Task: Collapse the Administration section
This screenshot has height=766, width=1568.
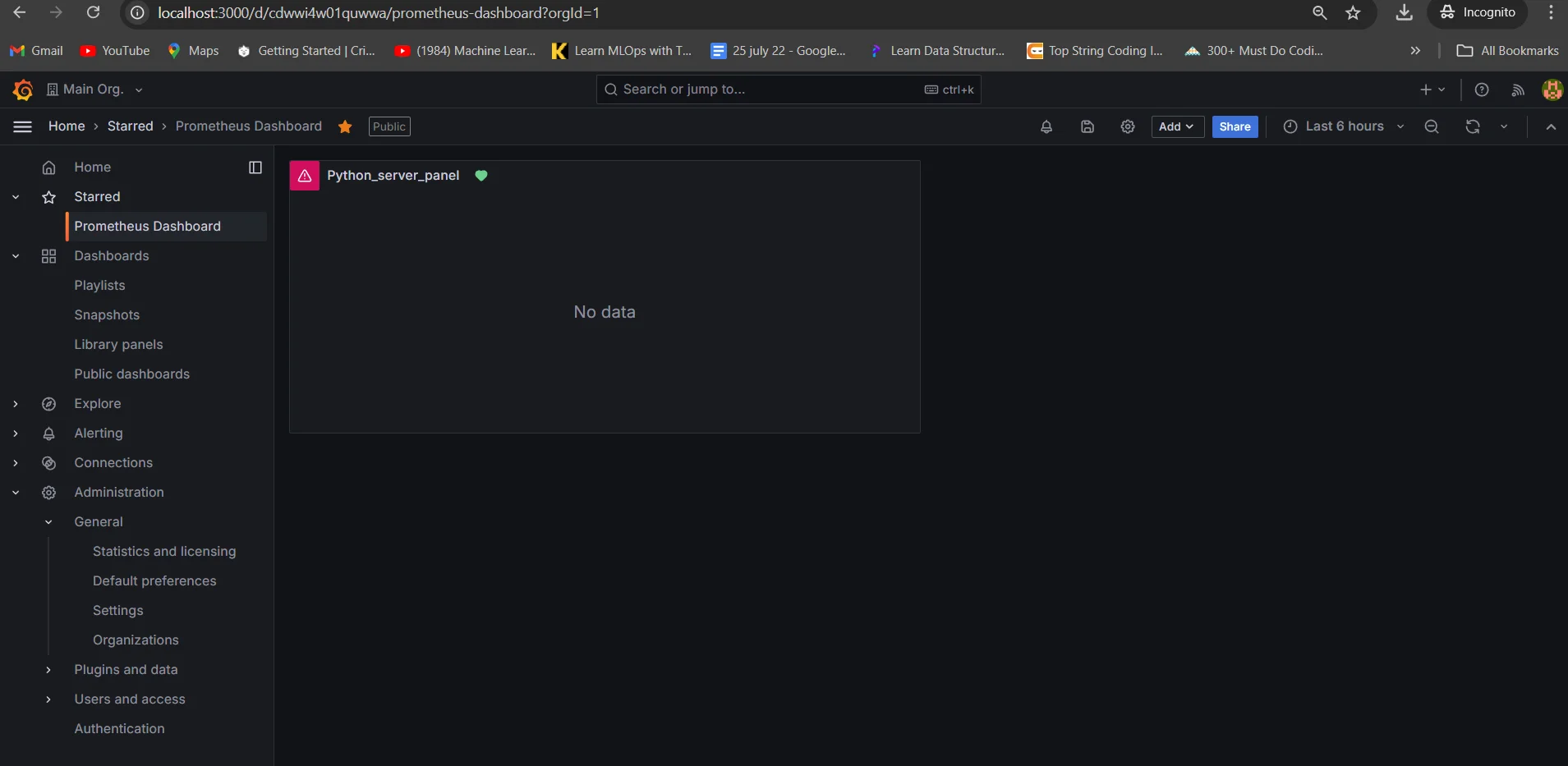Action: tap(15, 492)
